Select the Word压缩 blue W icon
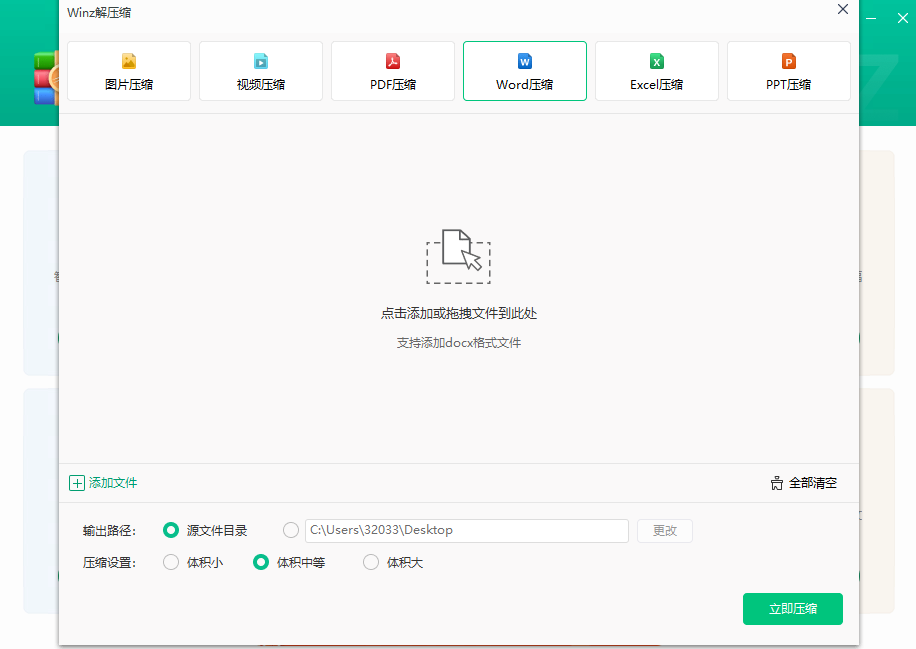Image resolution: width=916 pixels, height=649 pixels. [x=523, y=60]
